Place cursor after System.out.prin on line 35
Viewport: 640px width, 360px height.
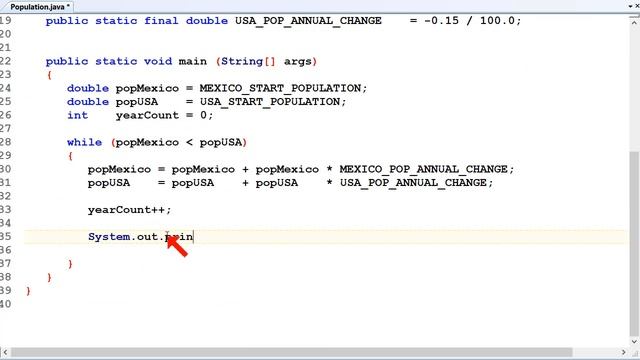coord(193,237)
